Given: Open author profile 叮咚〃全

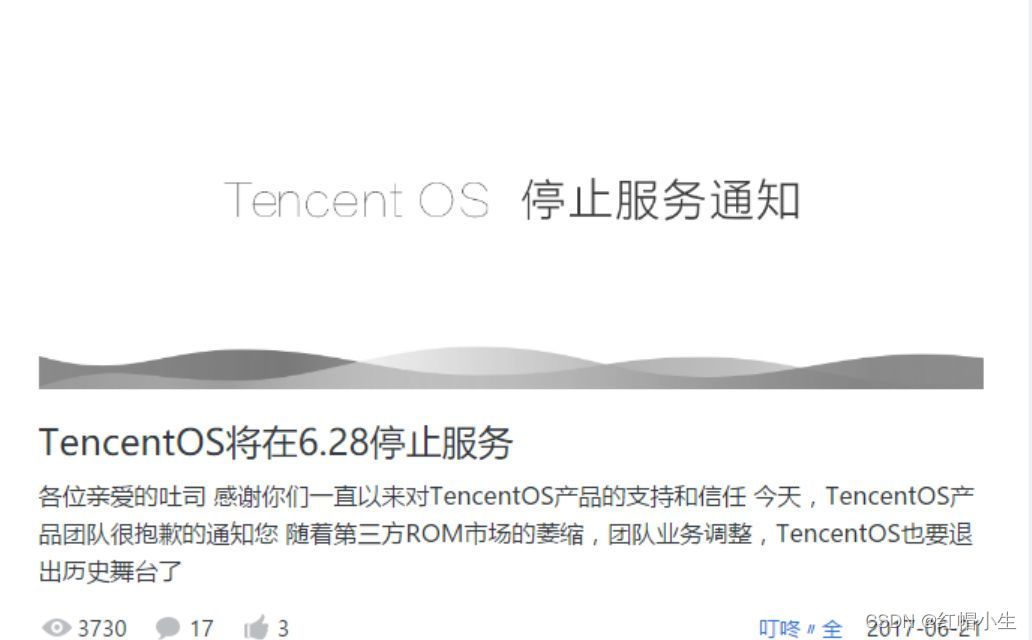Looking at the screenshot, I should click(800, 629).
